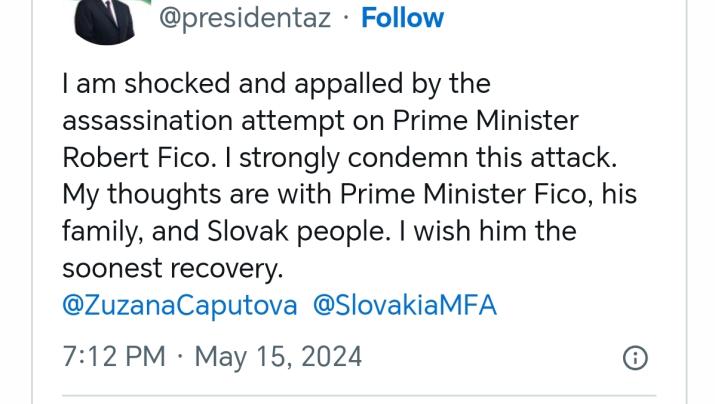715x404 pixels.
Task: Click the May 15, 2024 date
Action: tap(278, 357)
